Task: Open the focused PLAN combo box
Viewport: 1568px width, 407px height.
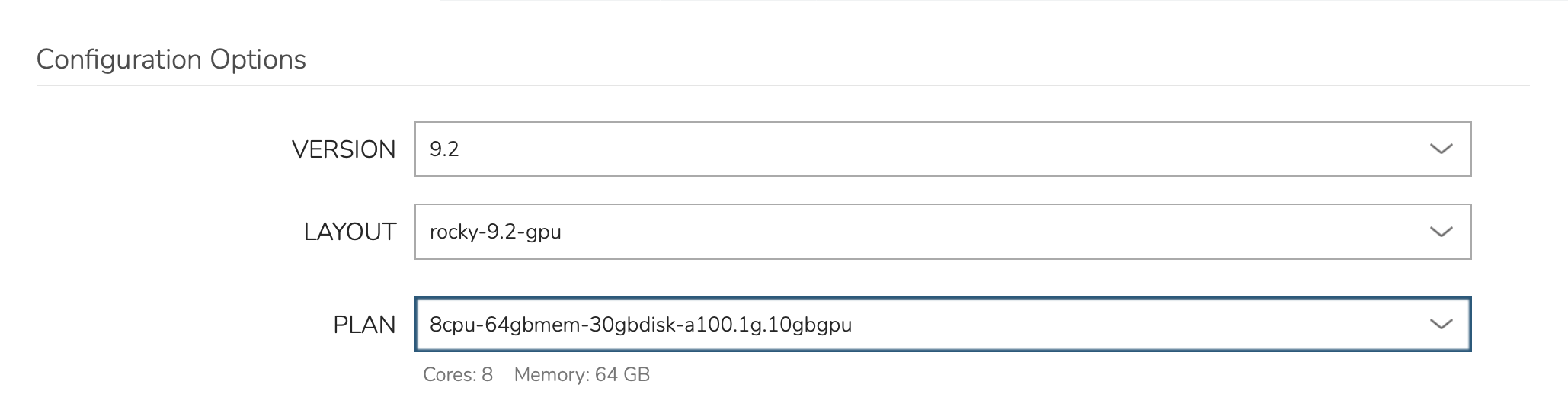Action: tap(942, 325)
